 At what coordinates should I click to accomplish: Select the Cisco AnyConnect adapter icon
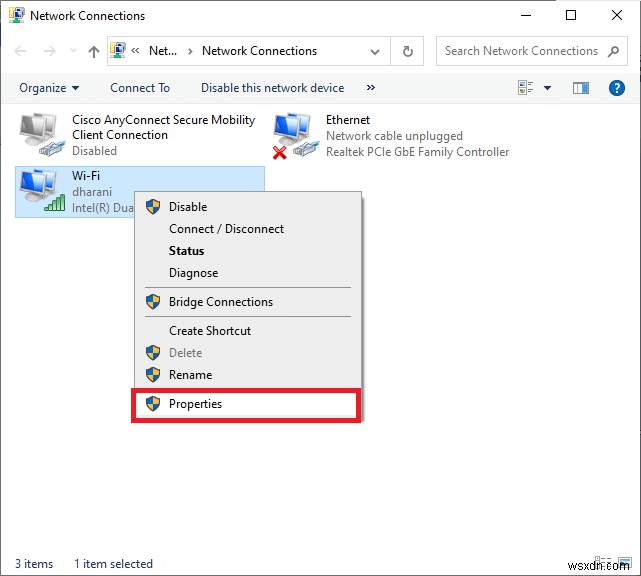pos(42,134)
